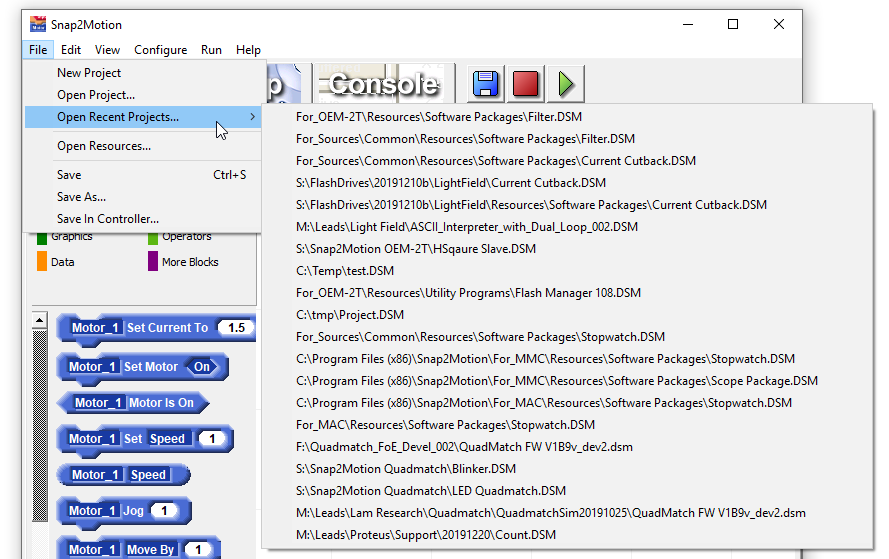Open M:\Leads\Lam Research QuadMatch FW dsm
The width and height of the screenshot is (889, 559).
pos(567,513)
